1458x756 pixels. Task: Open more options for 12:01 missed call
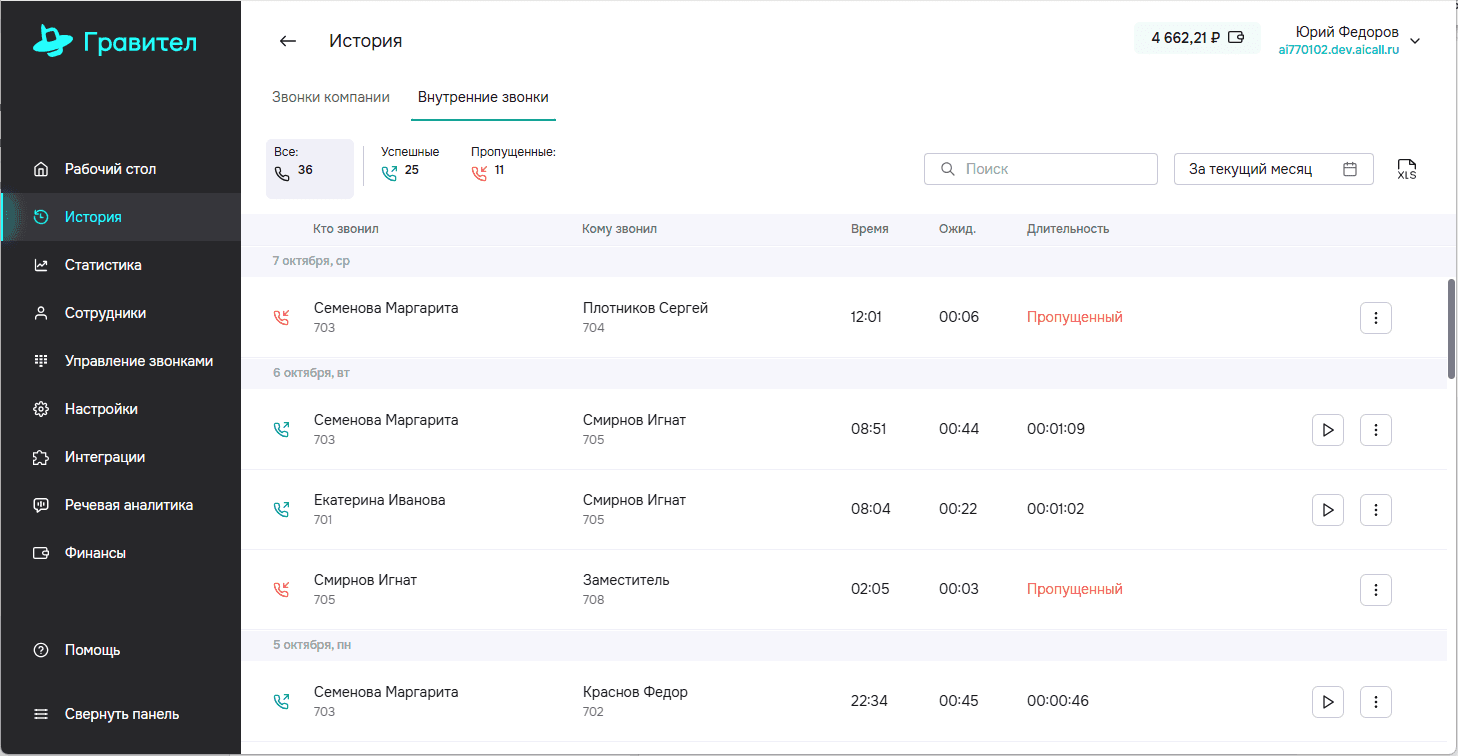[x=1376, y=318]
